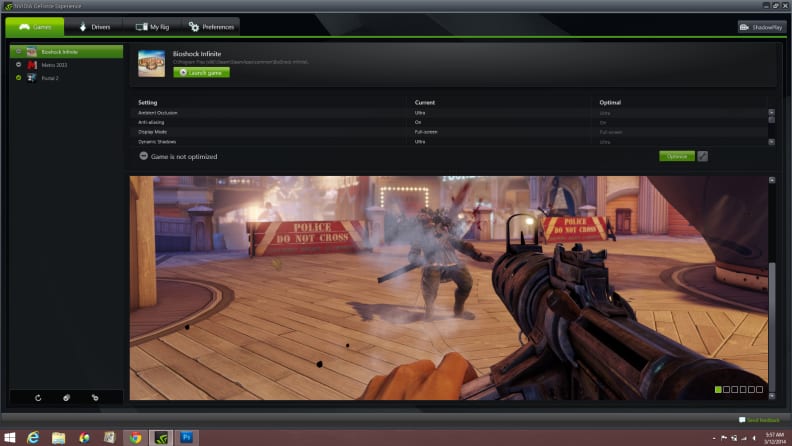This screenshot has width=792, height=446.
Task: Click the Game is not optimized text
Action: coord(184,157)
